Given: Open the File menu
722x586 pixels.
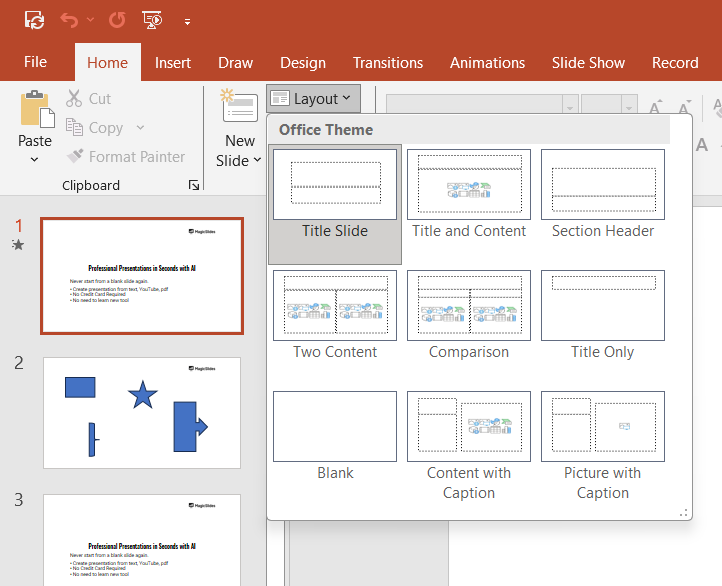Looking at the screenshot, I should tap(35, 62).
